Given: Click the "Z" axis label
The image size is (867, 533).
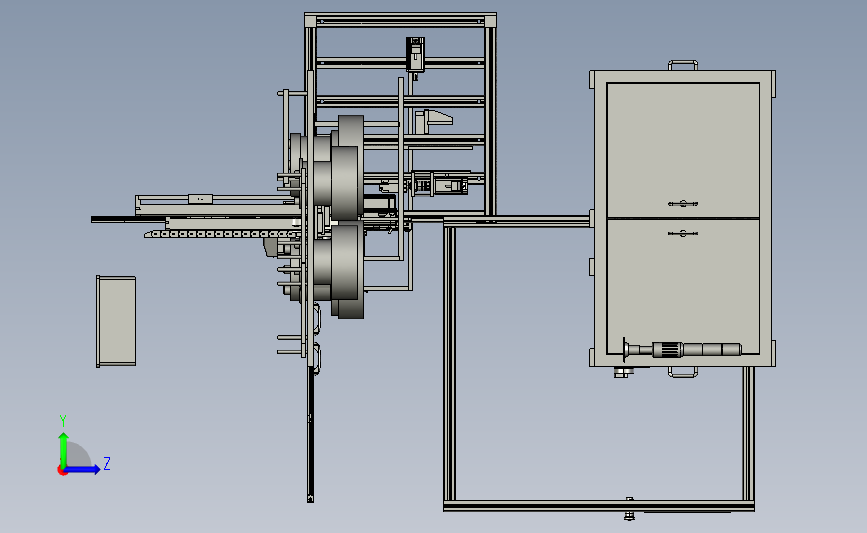Looking at the screenshot, I should pos(107,463).
